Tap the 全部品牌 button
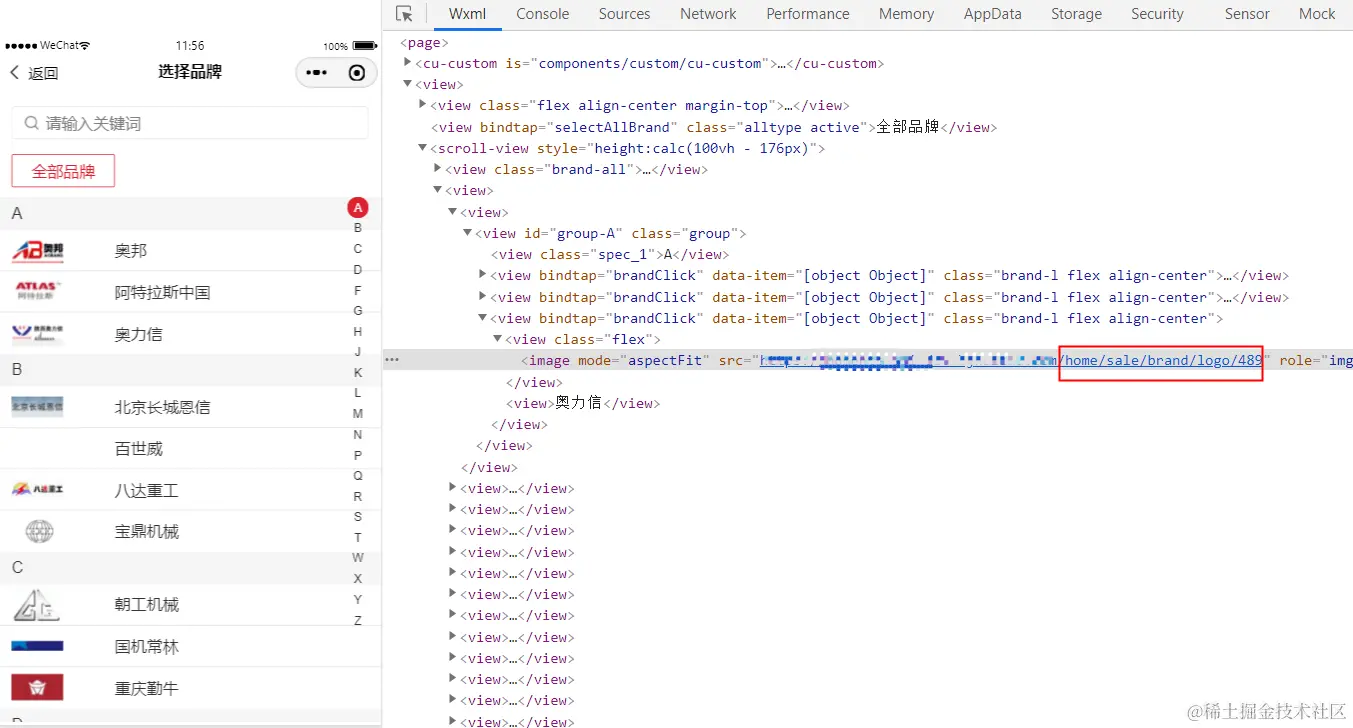 coord(63,171)
